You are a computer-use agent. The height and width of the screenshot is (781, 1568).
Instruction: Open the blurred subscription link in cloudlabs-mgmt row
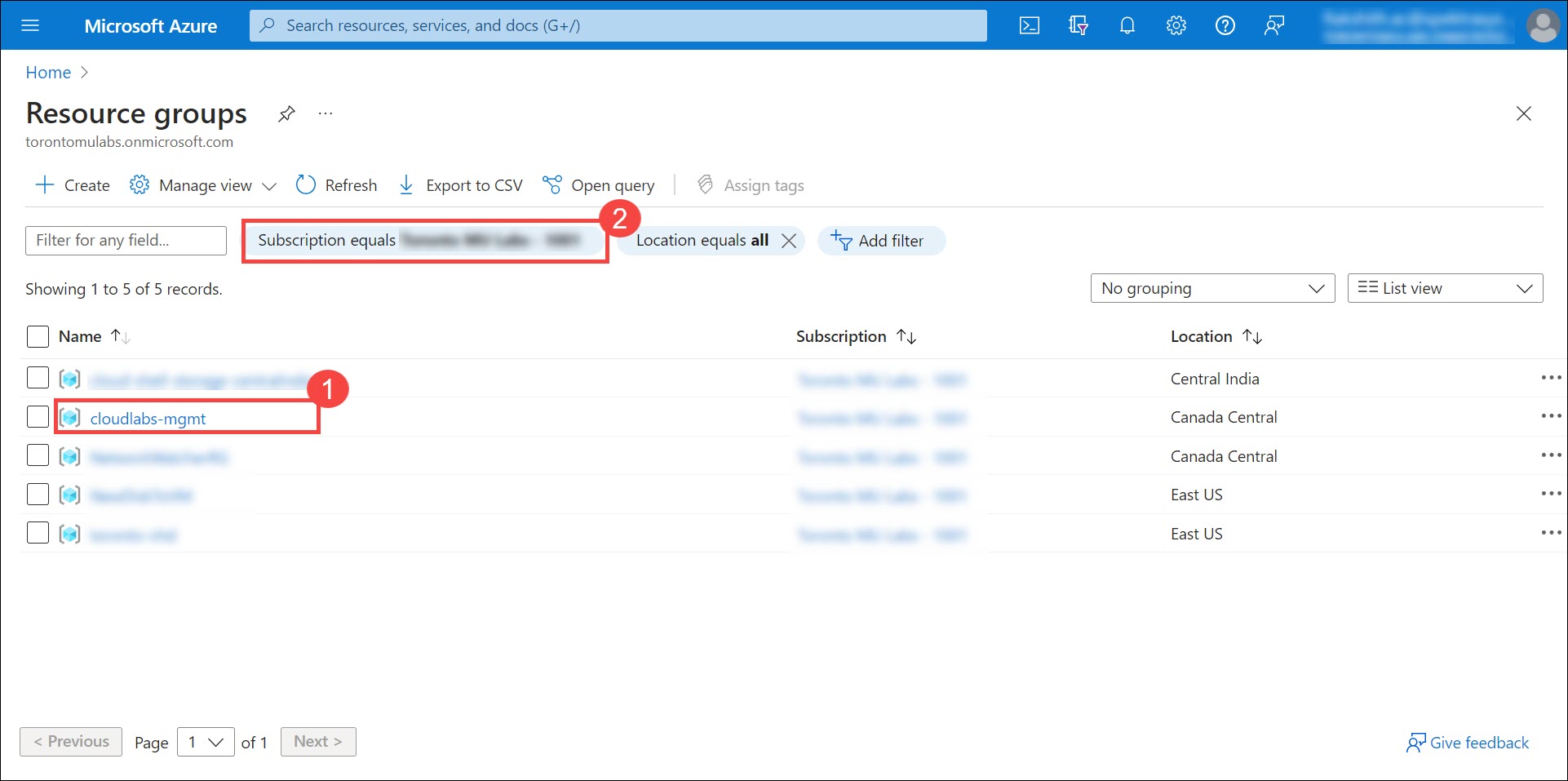[x=882, y=419]
